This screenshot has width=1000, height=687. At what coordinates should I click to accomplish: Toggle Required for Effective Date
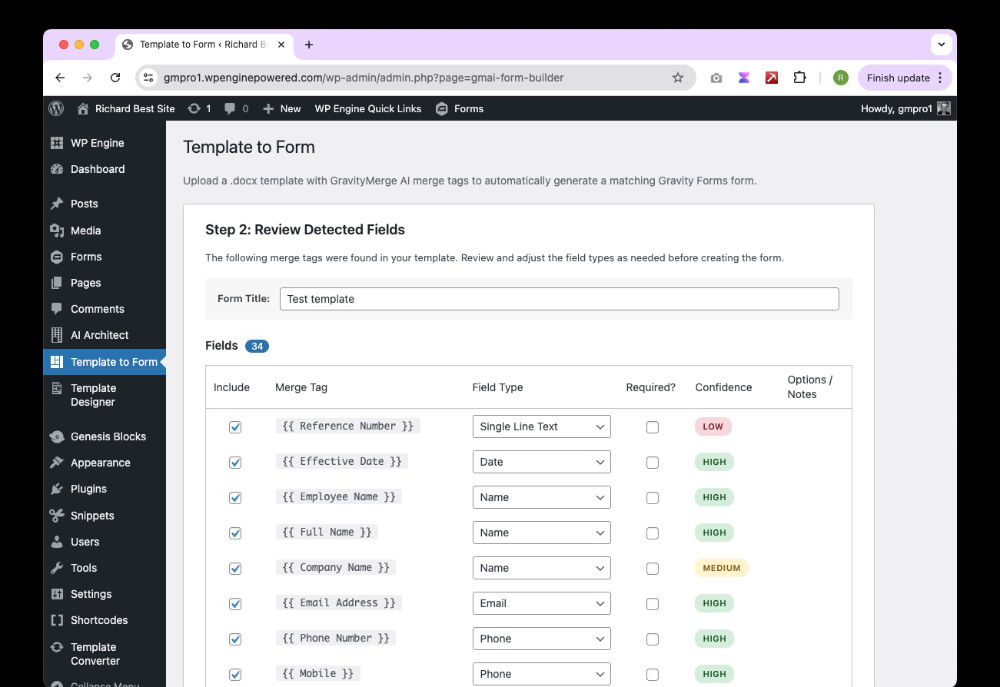[x=653, y=461]
